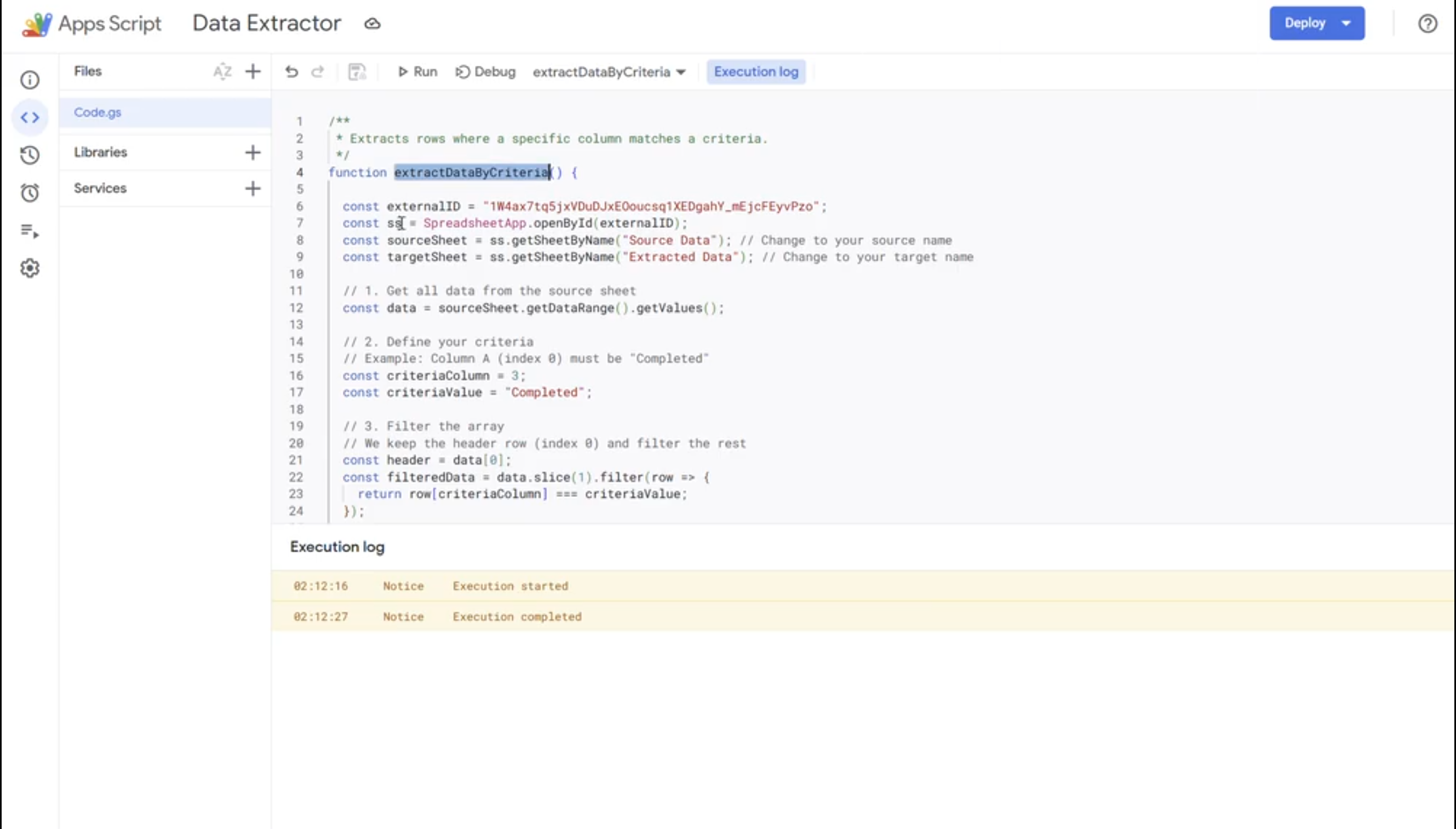The height and width of the screenshot is (829, 1456).
Task: Select the Editor sidebar icon
Action: click(x=30, y=117)
